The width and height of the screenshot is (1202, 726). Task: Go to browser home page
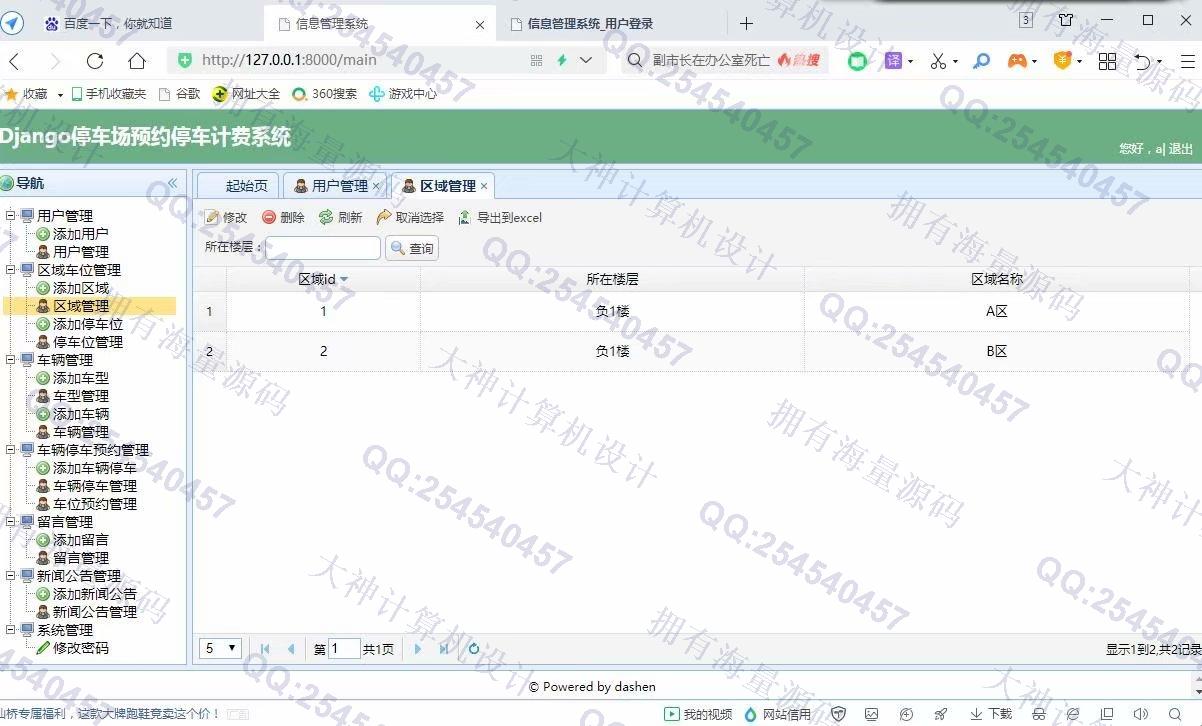coord(137,60)
